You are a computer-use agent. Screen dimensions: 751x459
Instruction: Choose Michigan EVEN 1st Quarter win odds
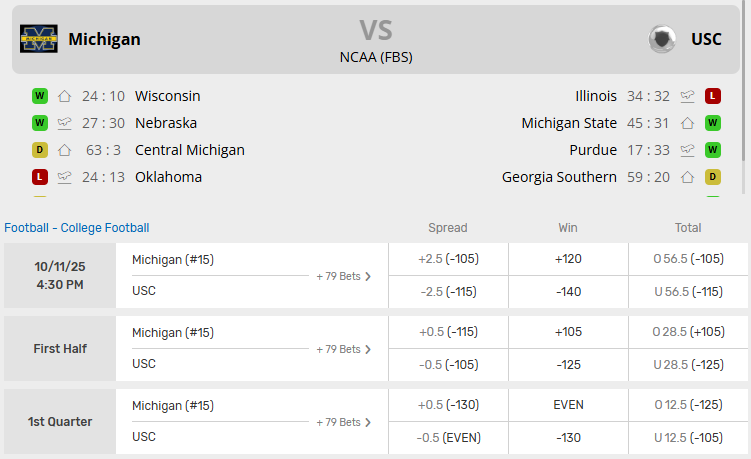pyautogui.click(x=568, y=405)
